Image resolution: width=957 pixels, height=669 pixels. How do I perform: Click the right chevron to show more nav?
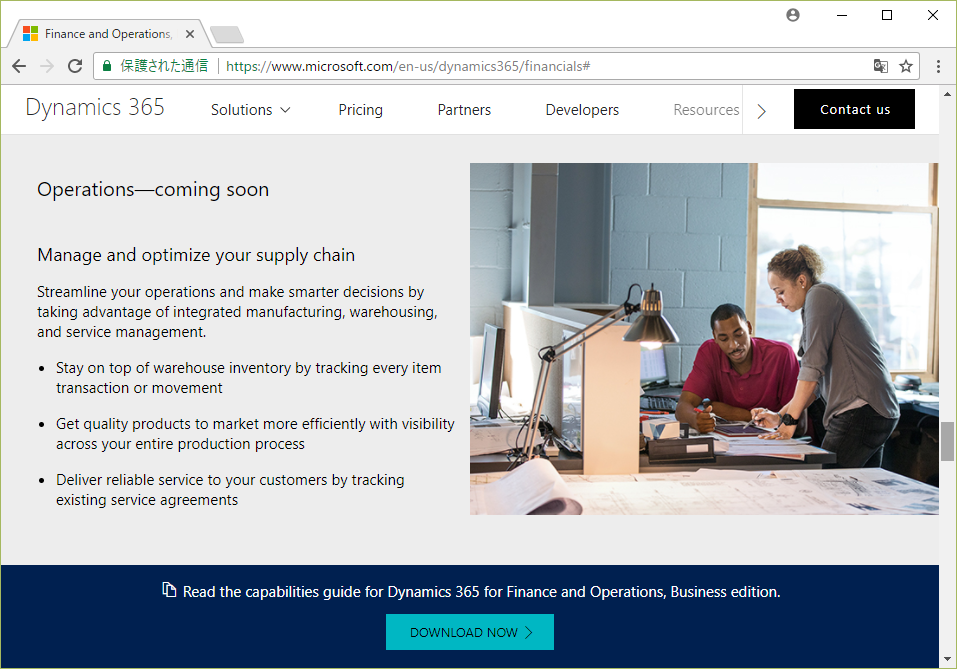point(761,111)
